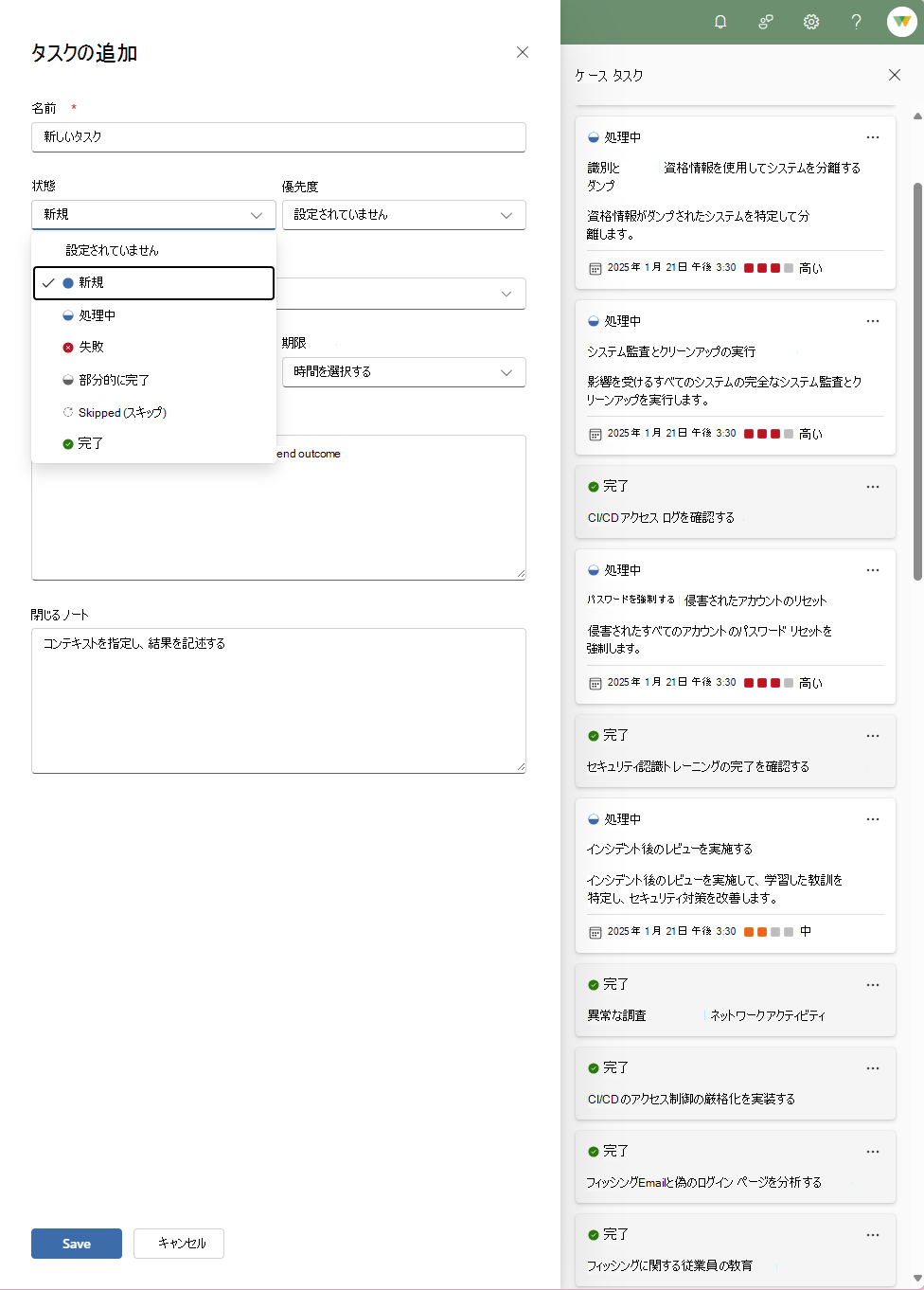Screen dimensions: 924x1290
Task: Click 完了 status icon on セキュリティ認識トレーニング card
Action: [x=594, y=736]
